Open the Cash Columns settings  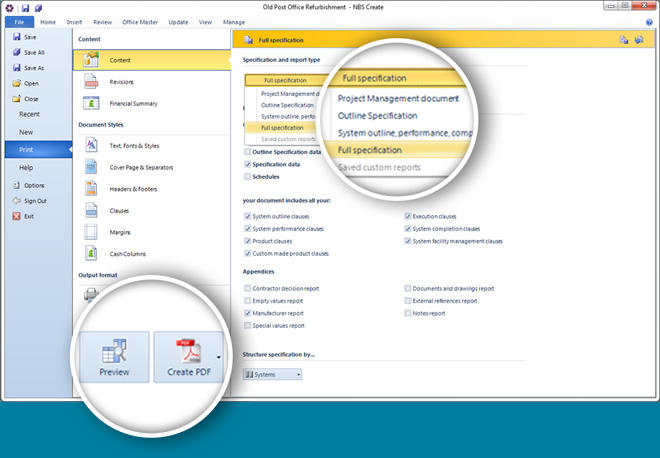92,252
